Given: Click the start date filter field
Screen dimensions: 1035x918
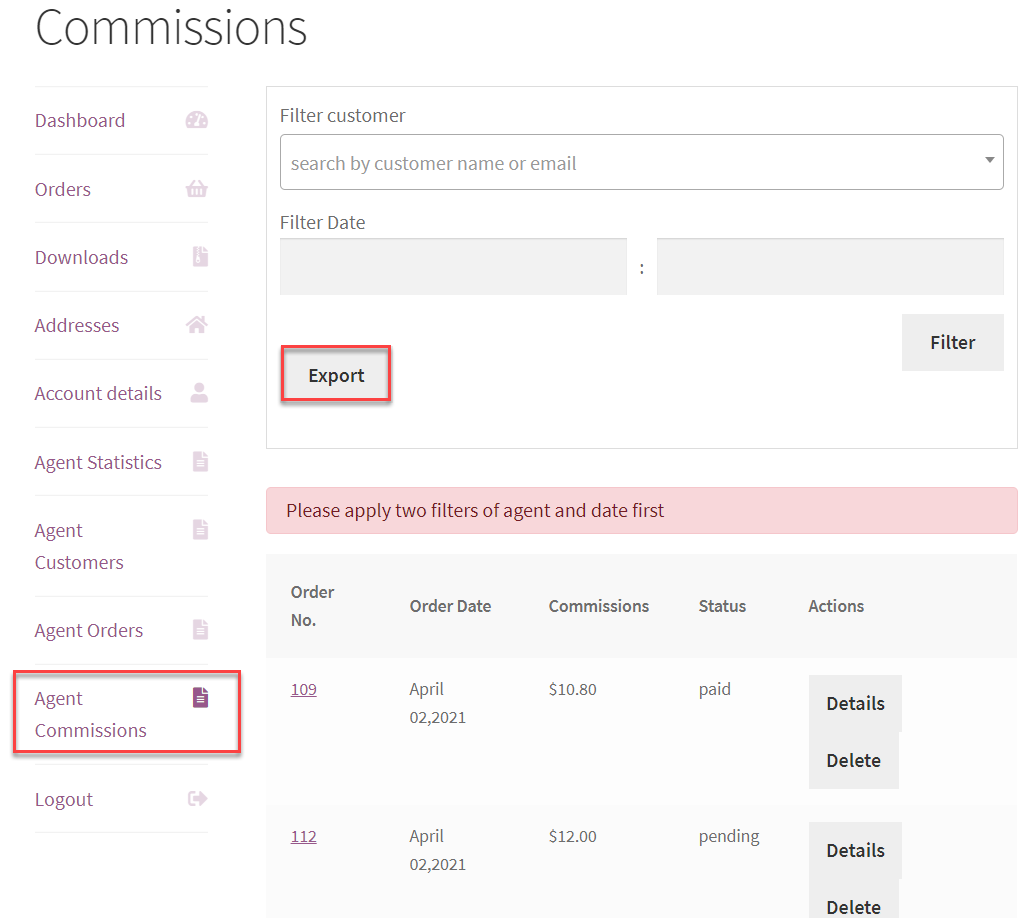Looking at the screenshot, I should [x=453, y=267].
